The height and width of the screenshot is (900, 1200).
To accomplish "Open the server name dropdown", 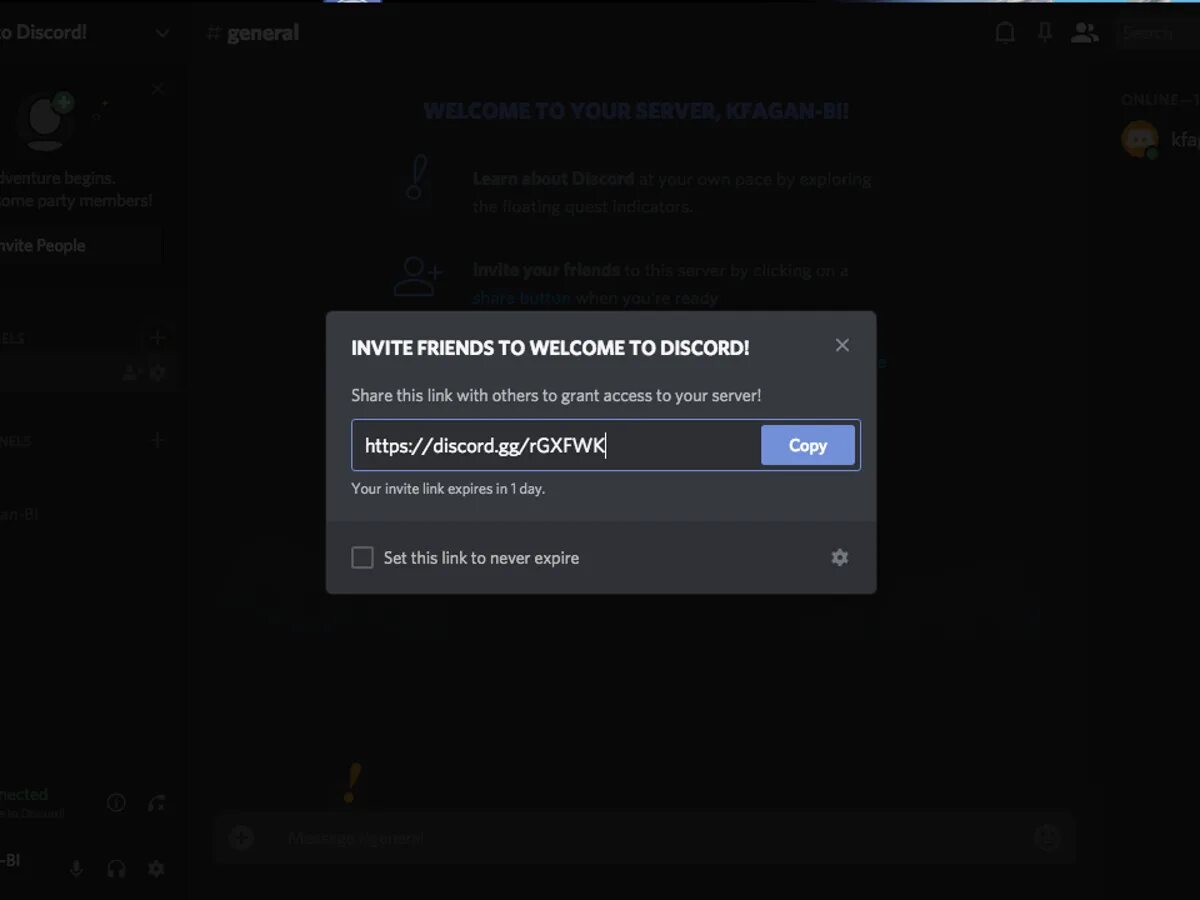I will click(162, 33).
